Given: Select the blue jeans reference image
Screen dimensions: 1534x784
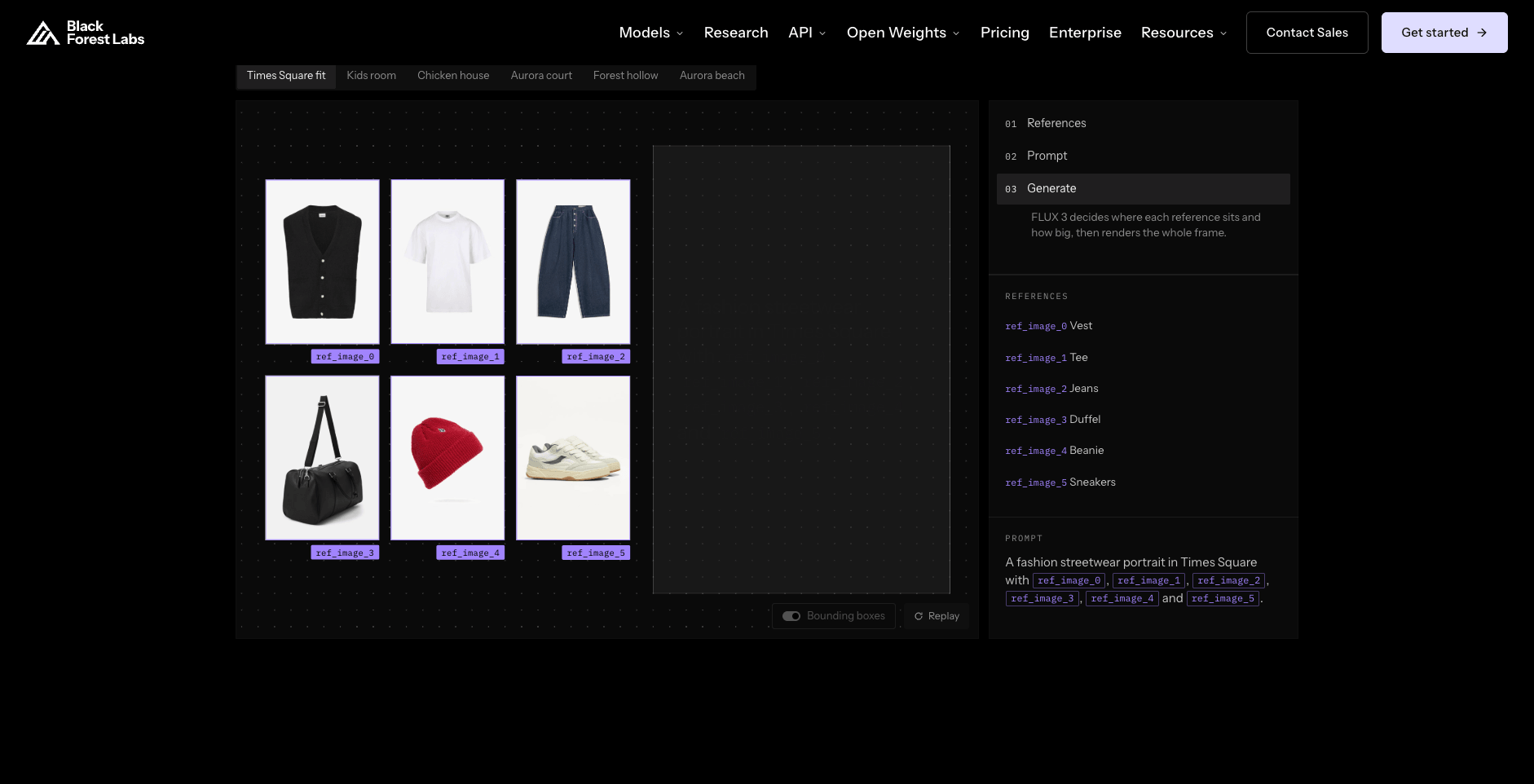Looking at the screenshot, I should [573, 262].
